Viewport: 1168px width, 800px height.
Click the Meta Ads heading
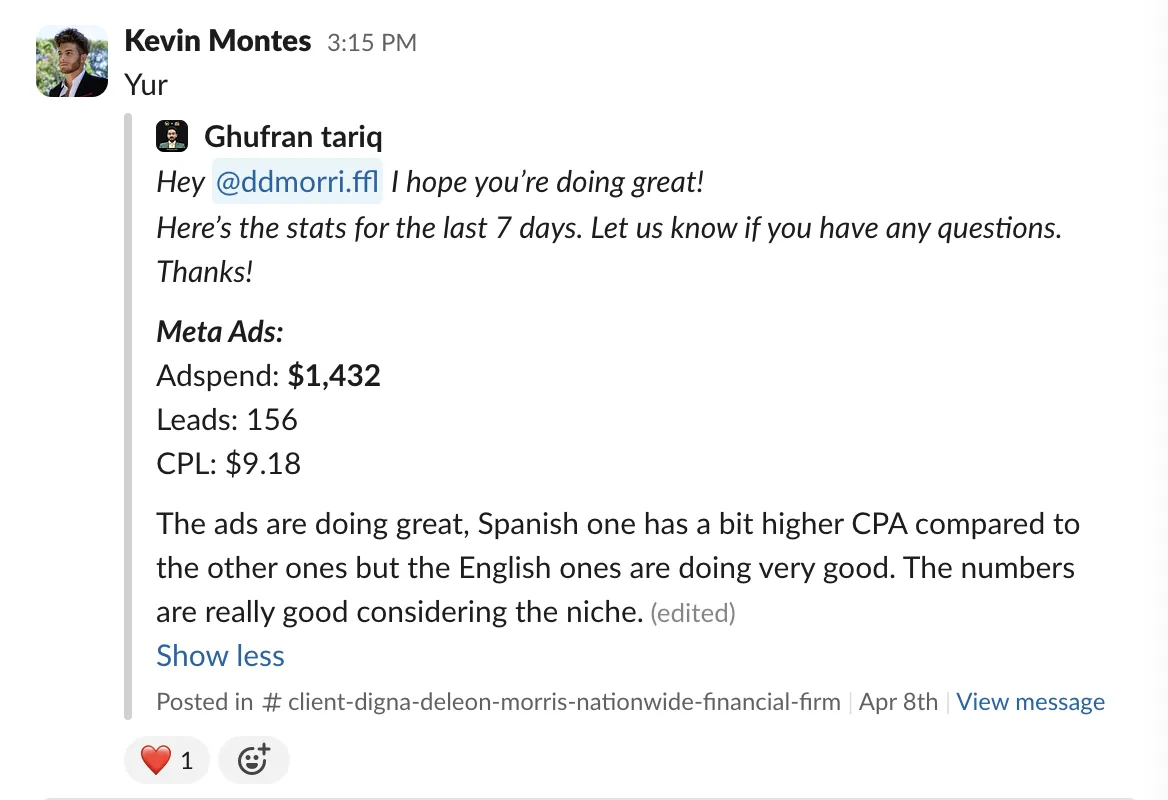coord(220,331)
